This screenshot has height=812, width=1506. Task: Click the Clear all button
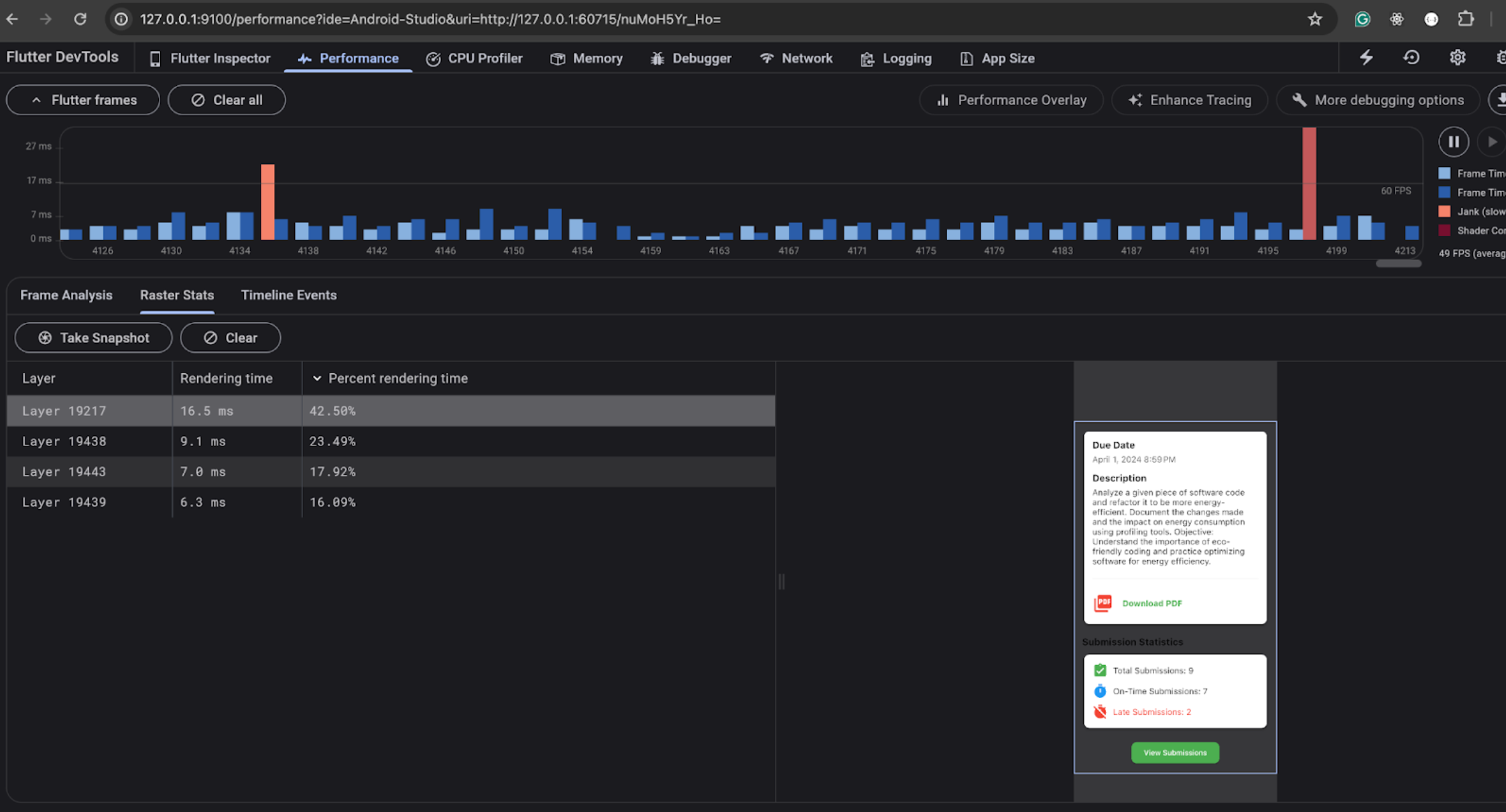pos(227,100)
